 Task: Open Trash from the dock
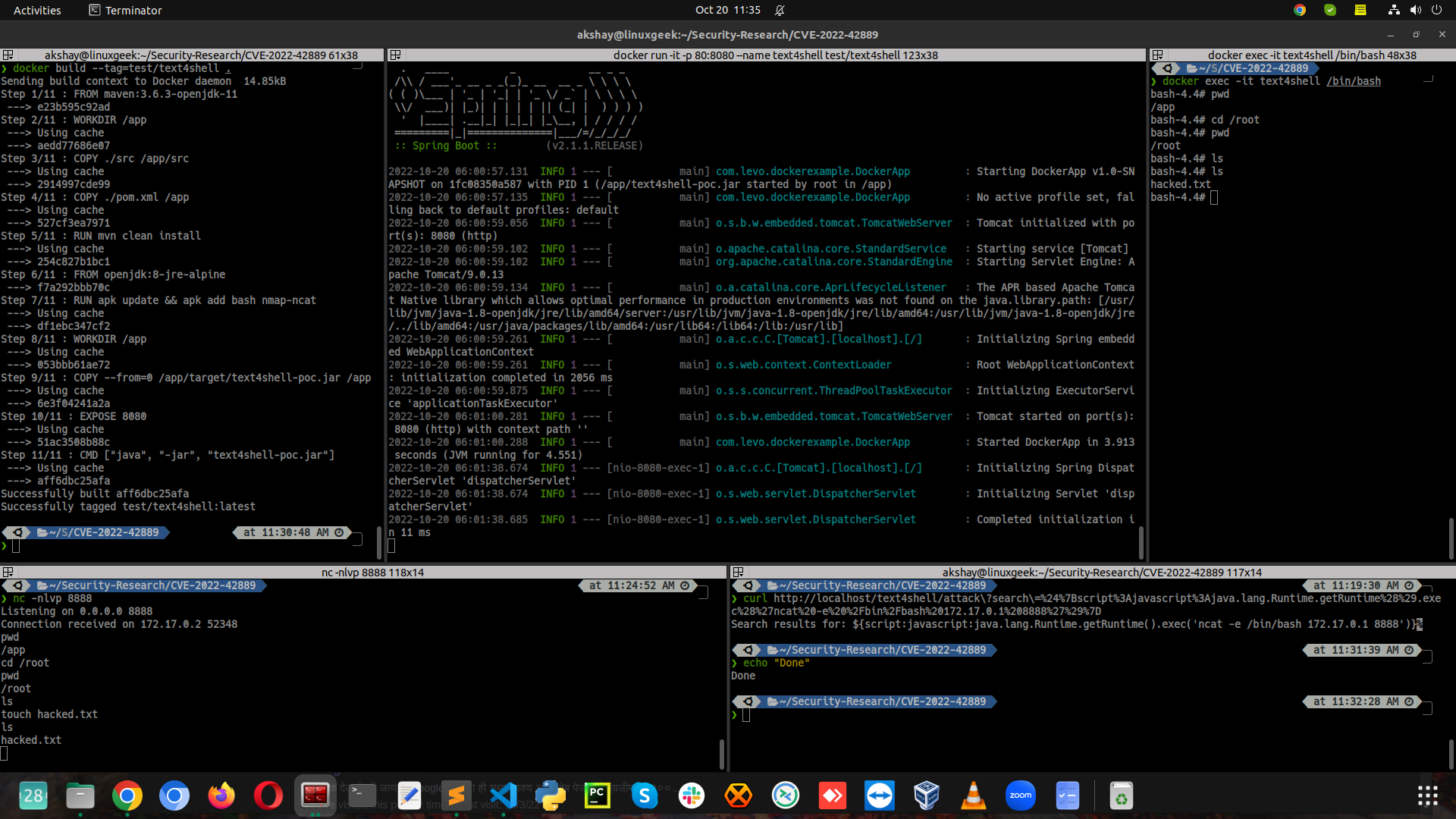tap(1122, 795)
